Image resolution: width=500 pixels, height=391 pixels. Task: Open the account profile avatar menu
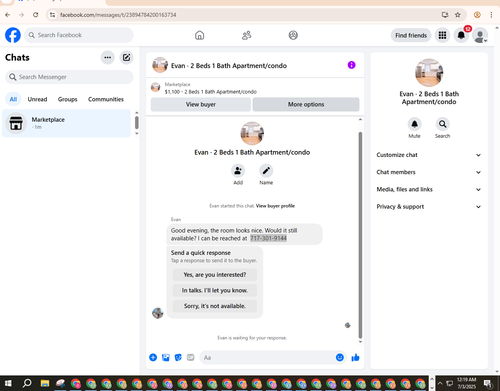(480, 36)
